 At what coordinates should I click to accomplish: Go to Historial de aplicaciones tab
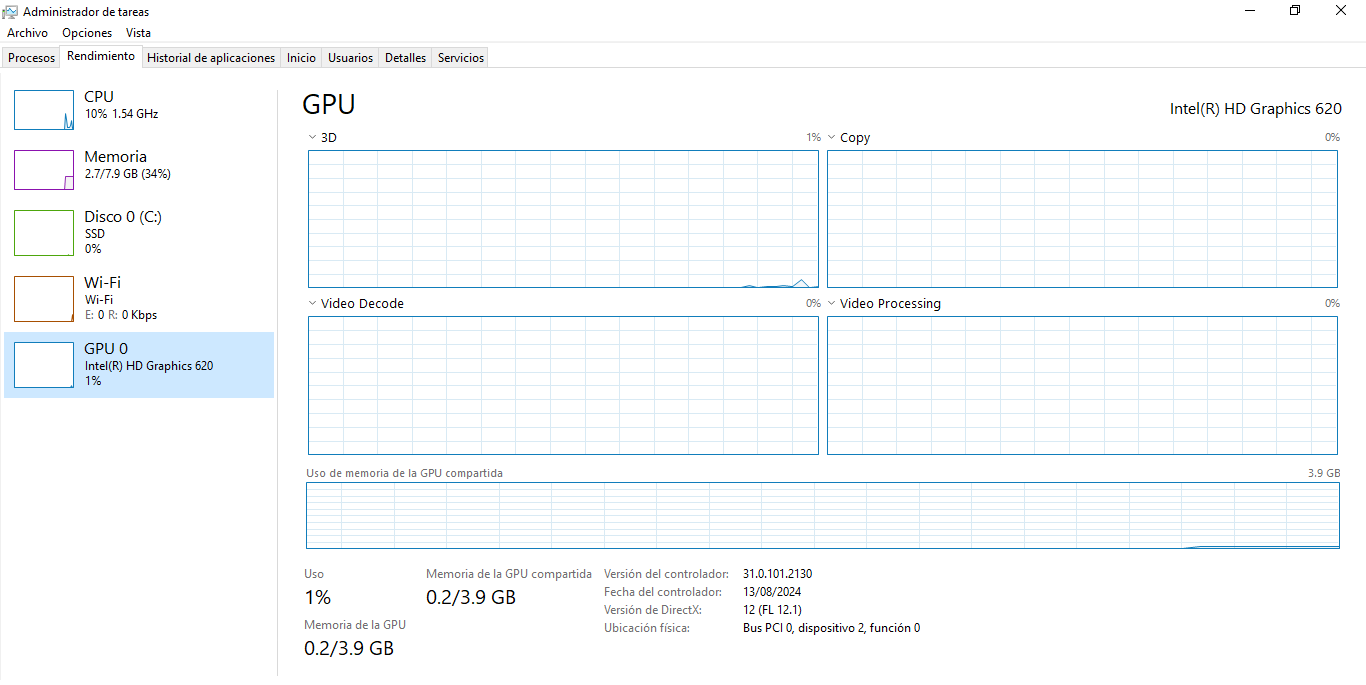211,58
